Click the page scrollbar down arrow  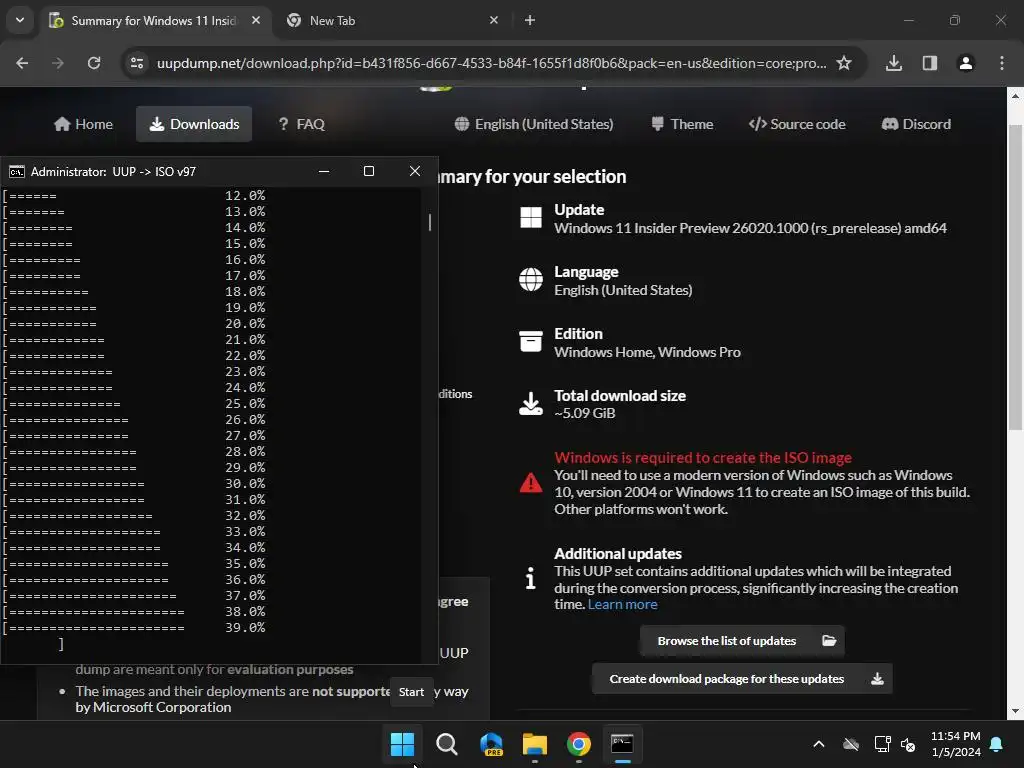[x=1015, y=711]
